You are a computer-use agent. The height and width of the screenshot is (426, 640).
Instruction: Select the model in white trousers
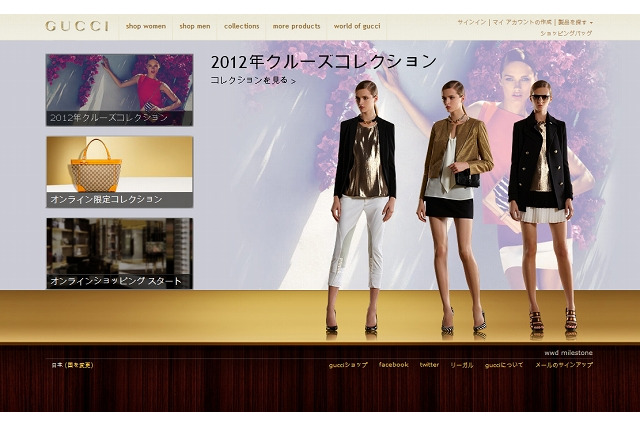click(364, 206)
